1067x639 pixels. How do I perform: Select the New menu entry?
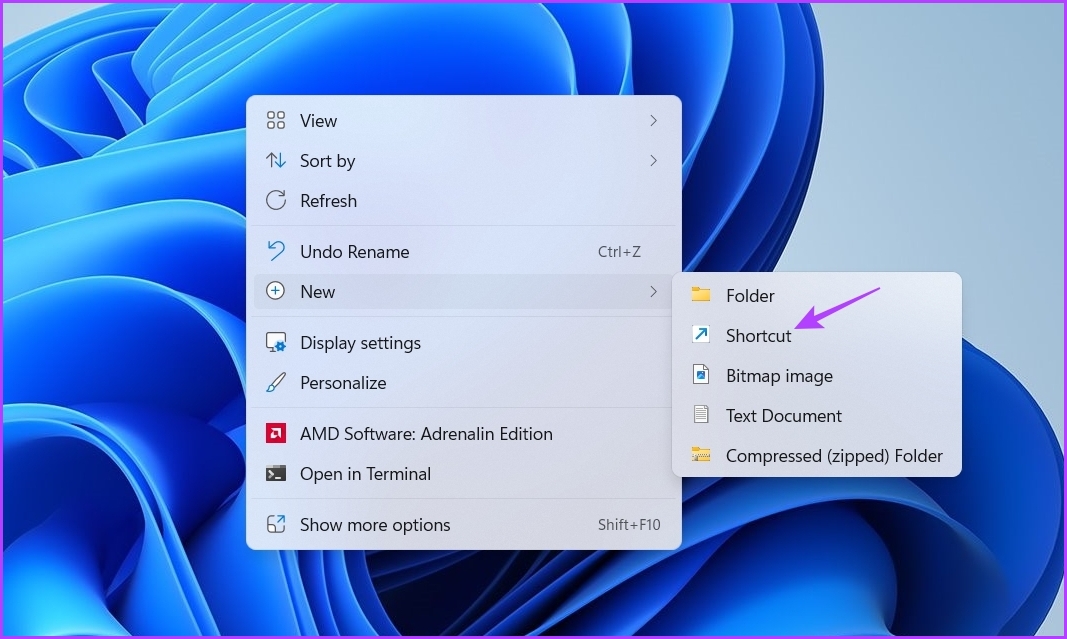(464, 291)
